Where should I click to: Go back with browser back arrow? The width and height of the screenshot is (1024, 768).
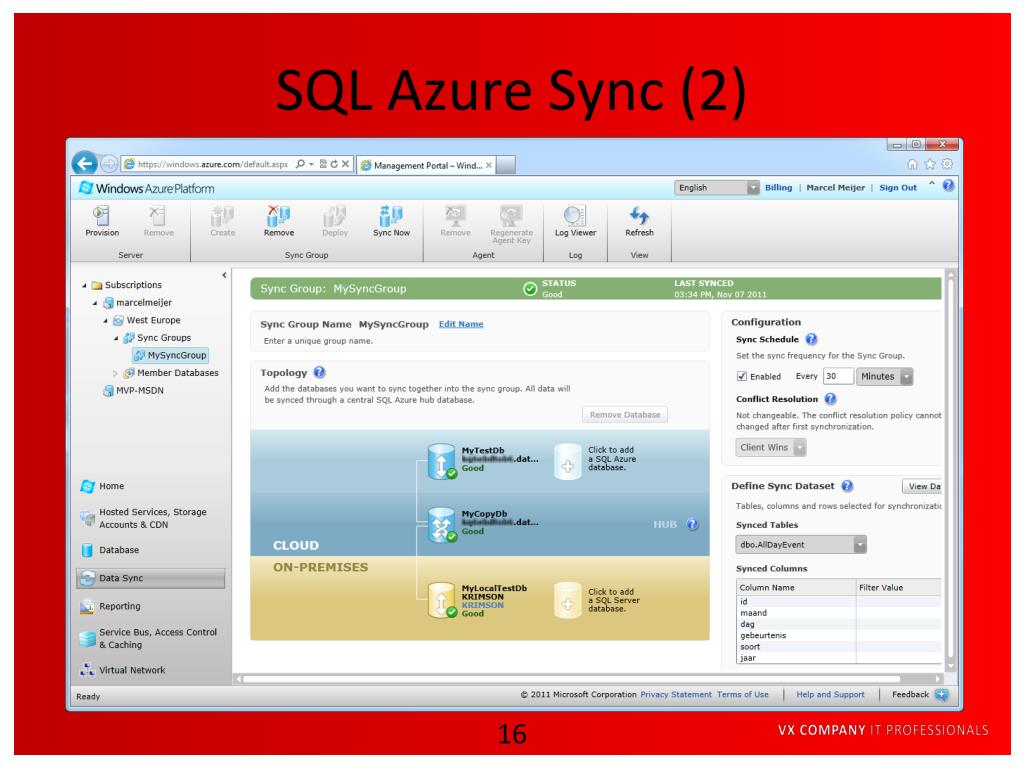(85, 163)
